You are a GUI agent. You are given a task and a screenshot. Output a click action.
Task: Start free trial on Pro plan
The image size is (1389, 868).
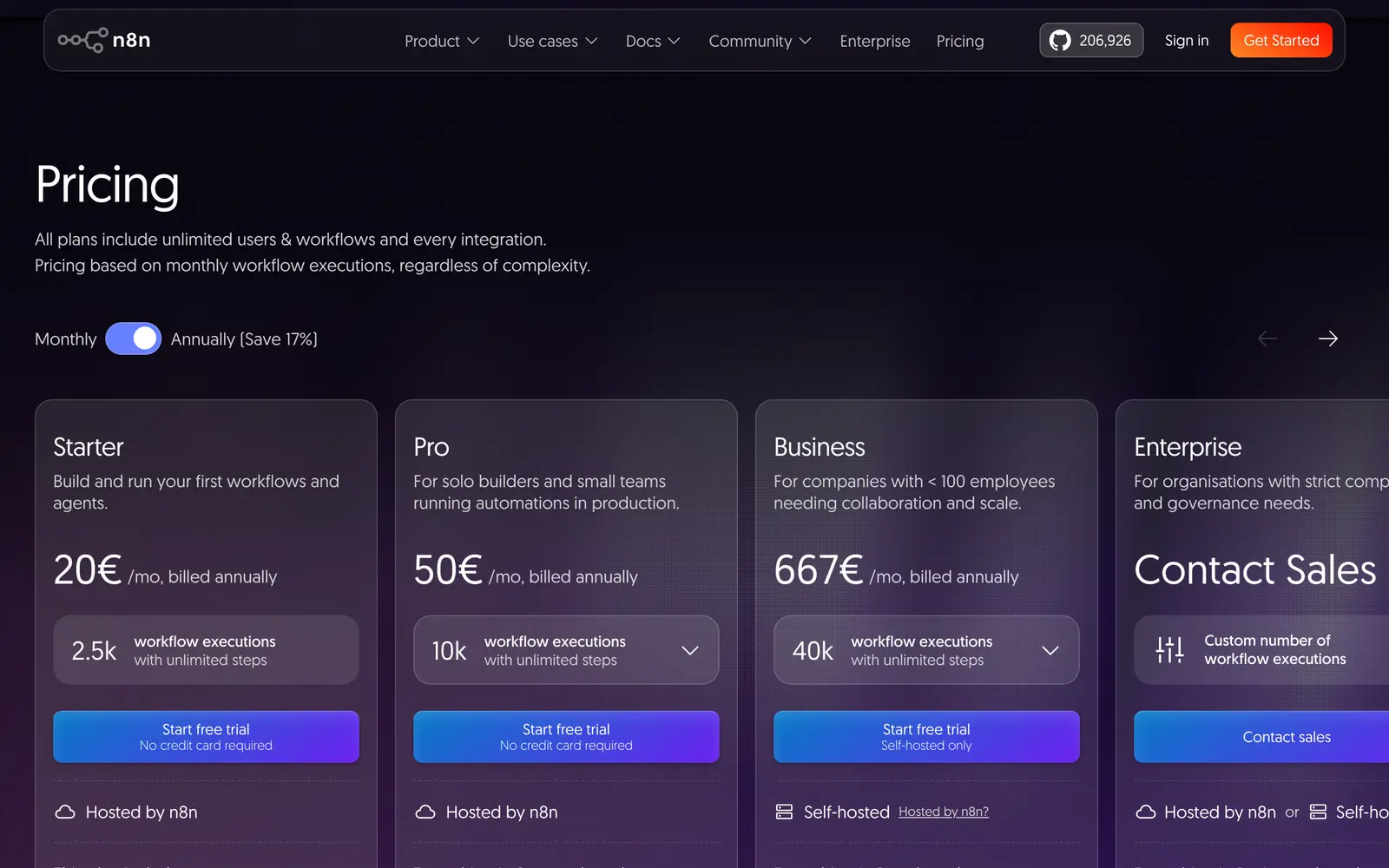(566, 737)
